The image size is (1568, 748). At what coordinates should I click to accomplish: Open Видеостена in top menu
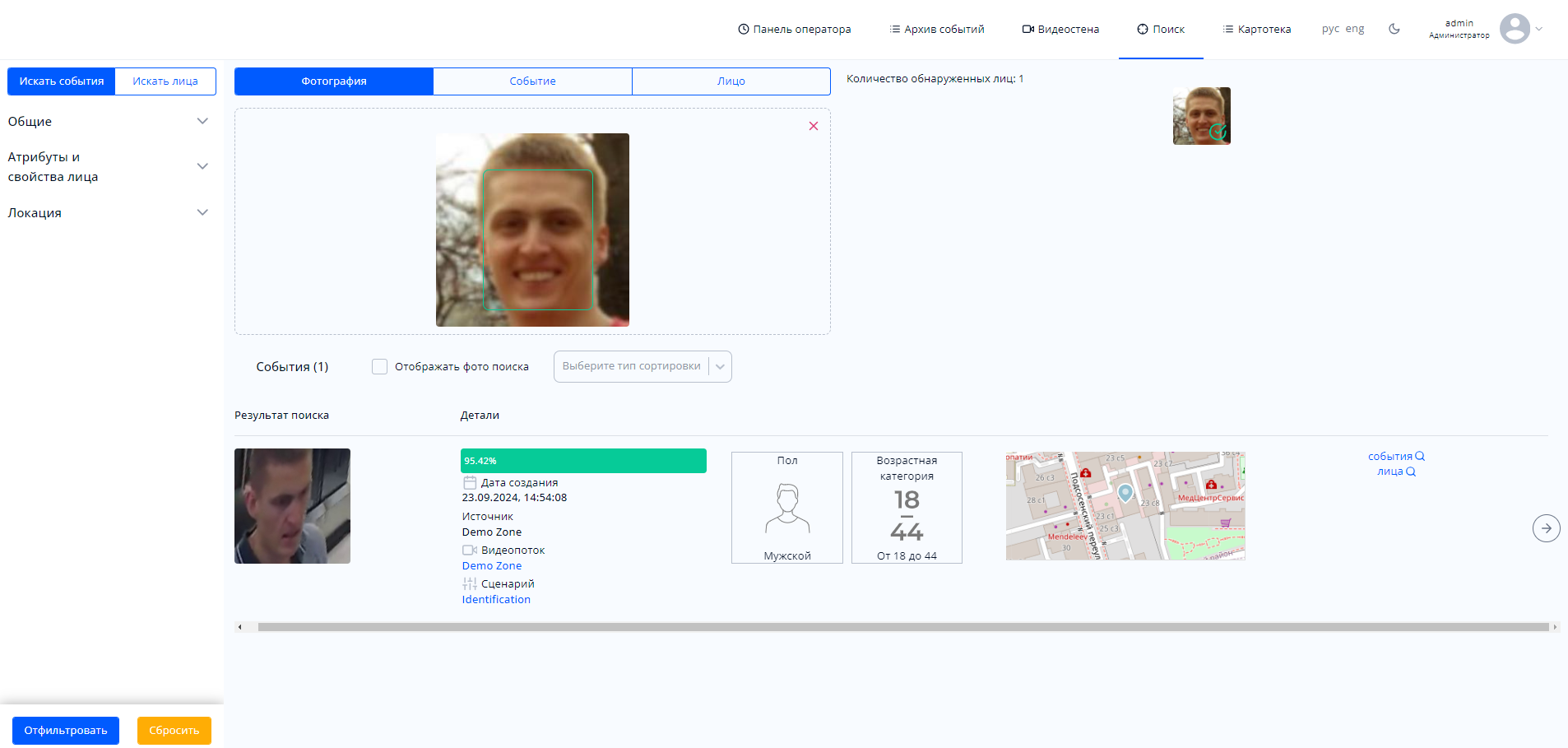pyautogui.click(x=1060, y=29)
